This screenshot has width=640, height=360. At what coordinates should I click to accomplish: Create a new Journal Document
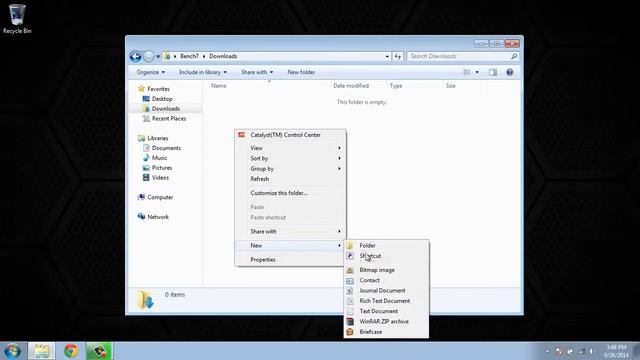click(x=386, y=291)
